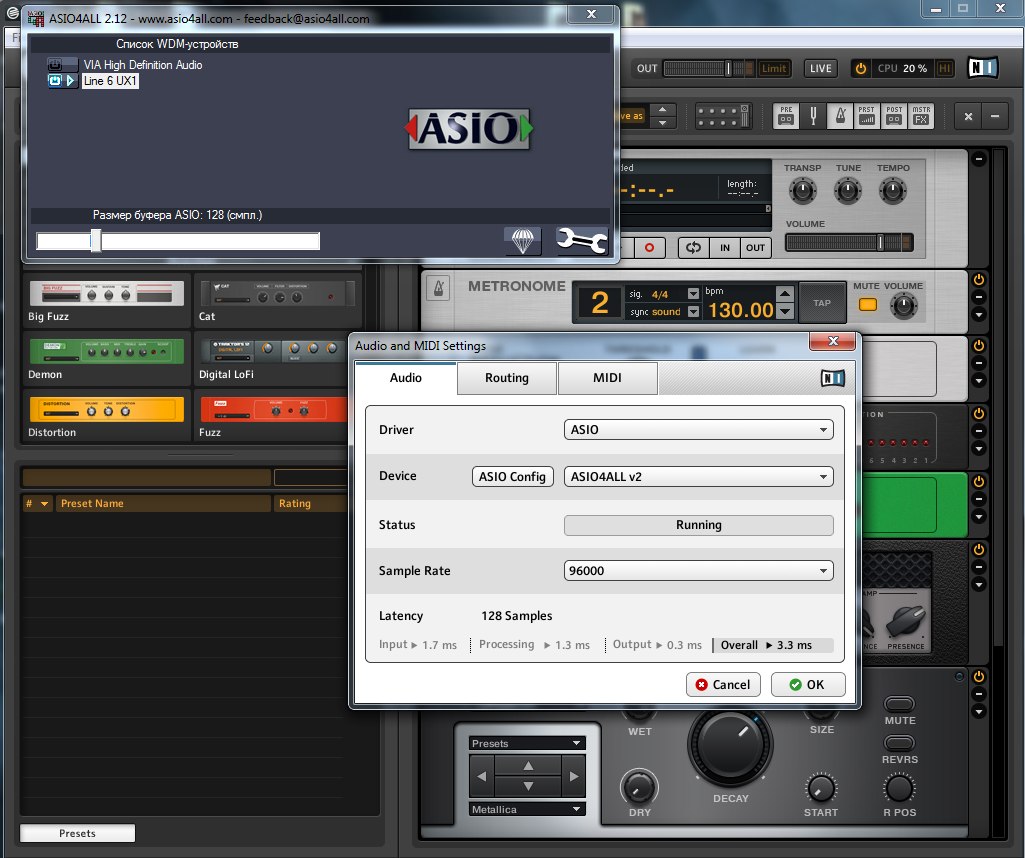Image resolution: width=1025 pixels, height=858 pixels.
Task: Toggle the tapedeck loop button
Action: pos(694,248)
